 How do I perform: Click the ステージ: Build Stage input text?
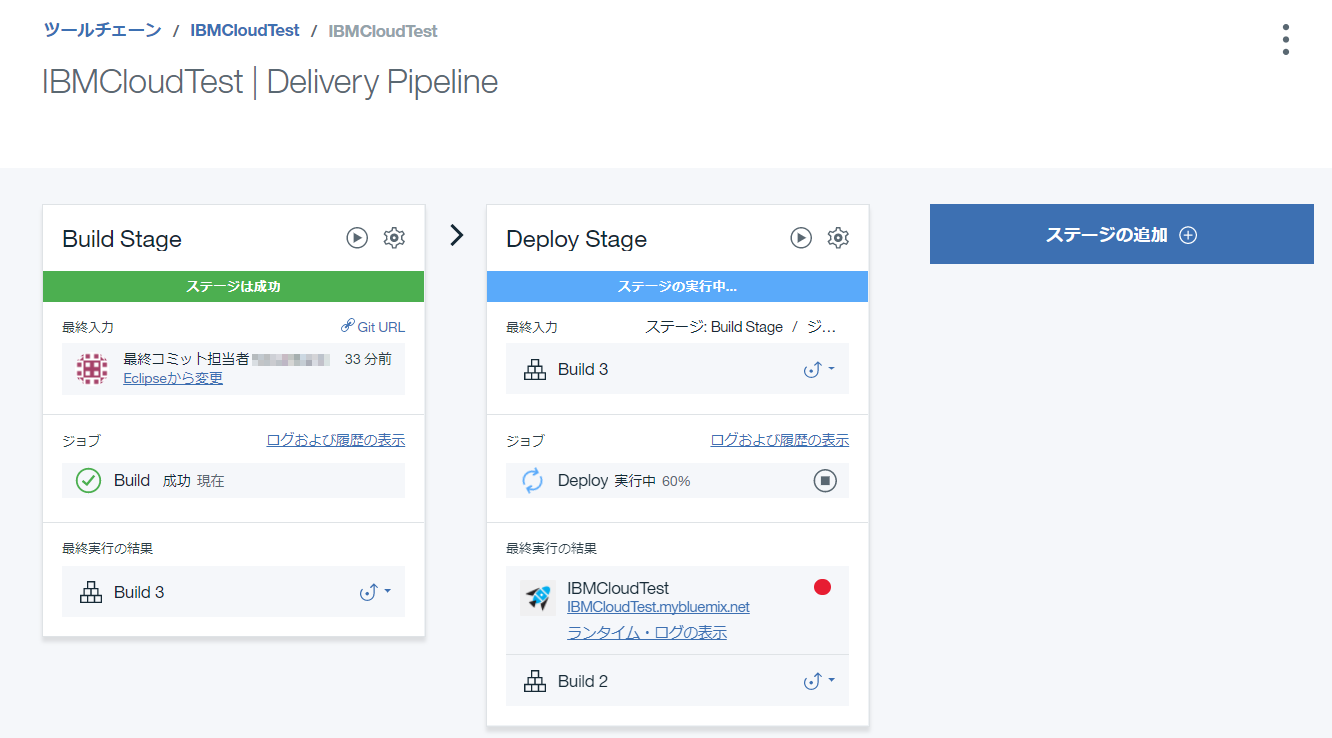741,327
